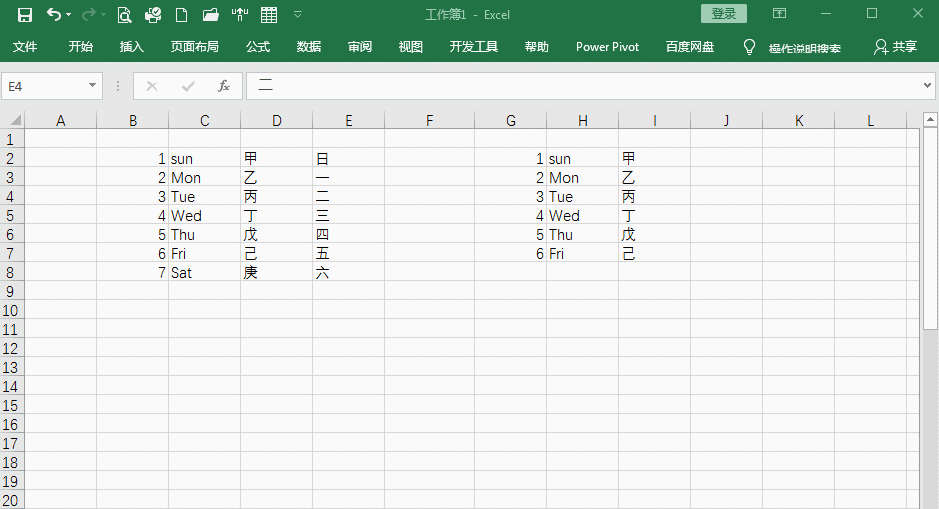The width and height of the screenshot is (939, 509).
Task: Open the 页面布局 tab
Action: tap(195, 47)
